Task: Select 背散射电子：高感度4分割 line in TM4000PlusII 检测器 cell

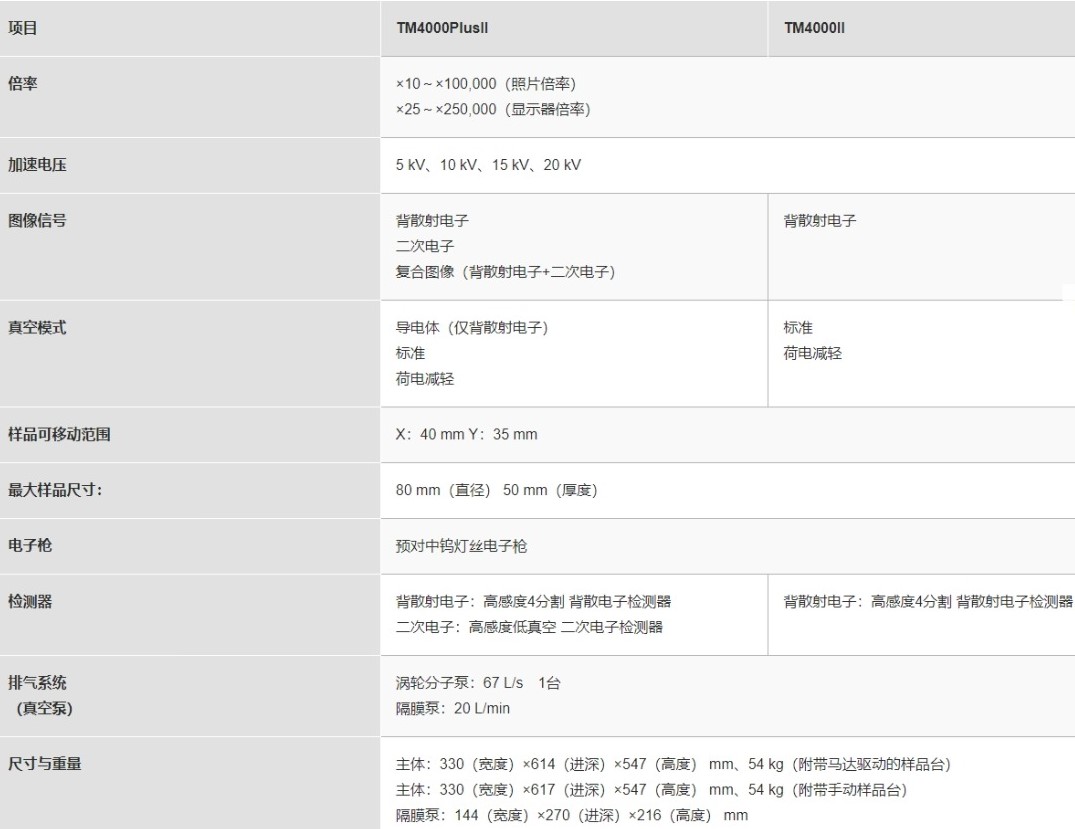Action: (x=533, y=601)
